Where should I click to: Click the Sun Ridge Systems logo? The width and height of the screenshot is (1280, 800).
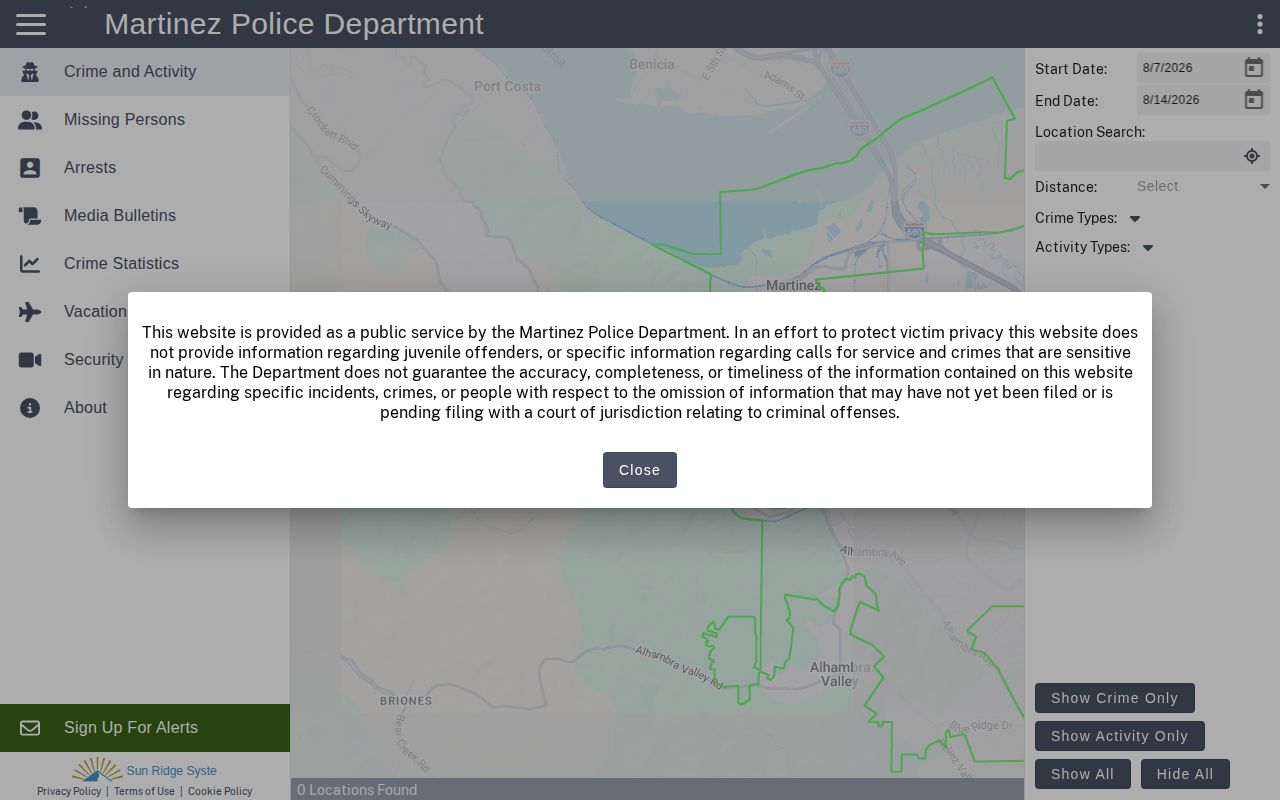click(145, 770)
